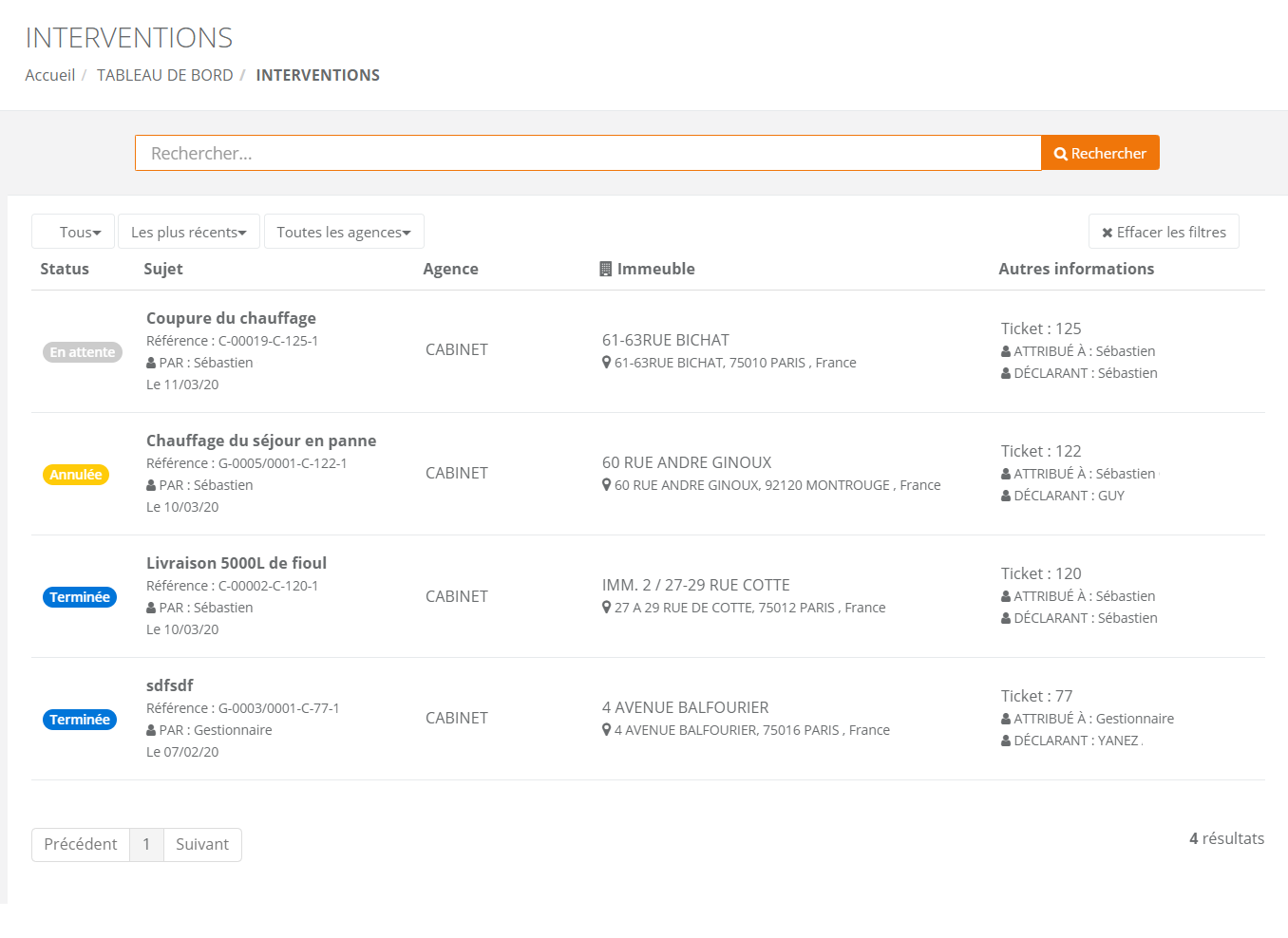Click location pin icon for 61-63RUE BICHAT address
This screenshot has height=938, width=1288.
click(x=606, y=363)
